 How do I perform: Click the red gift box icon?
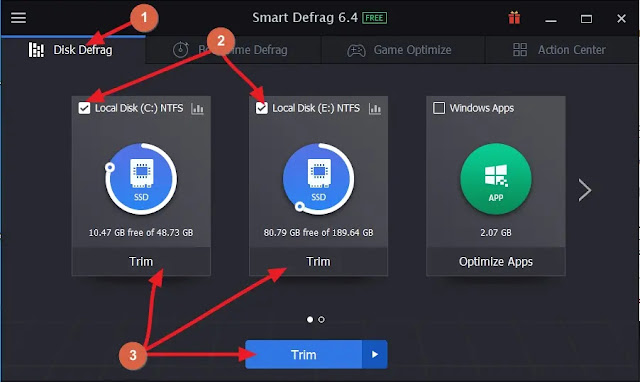click(x=514, y=18)
